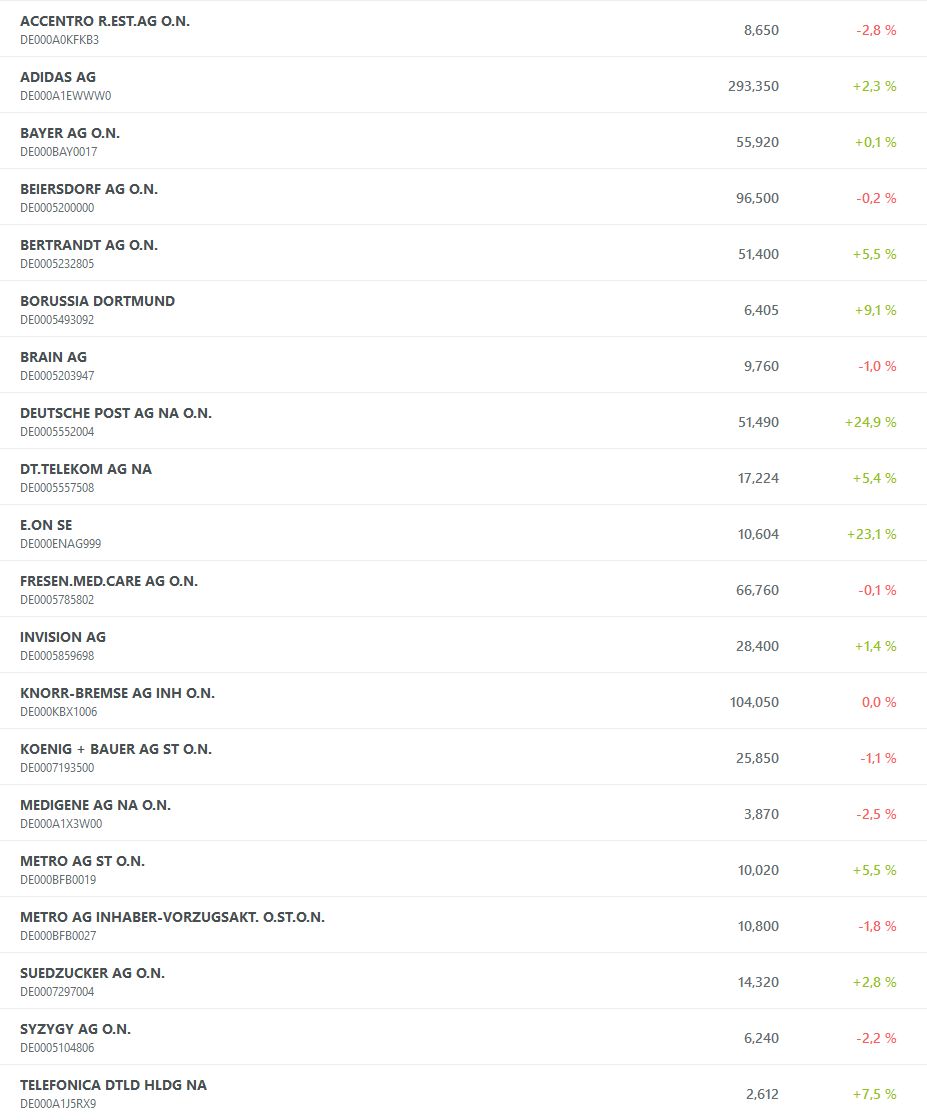
Task: Click the 104,050 price of Knorr-Bremse
Action: [x=754, y=702]
